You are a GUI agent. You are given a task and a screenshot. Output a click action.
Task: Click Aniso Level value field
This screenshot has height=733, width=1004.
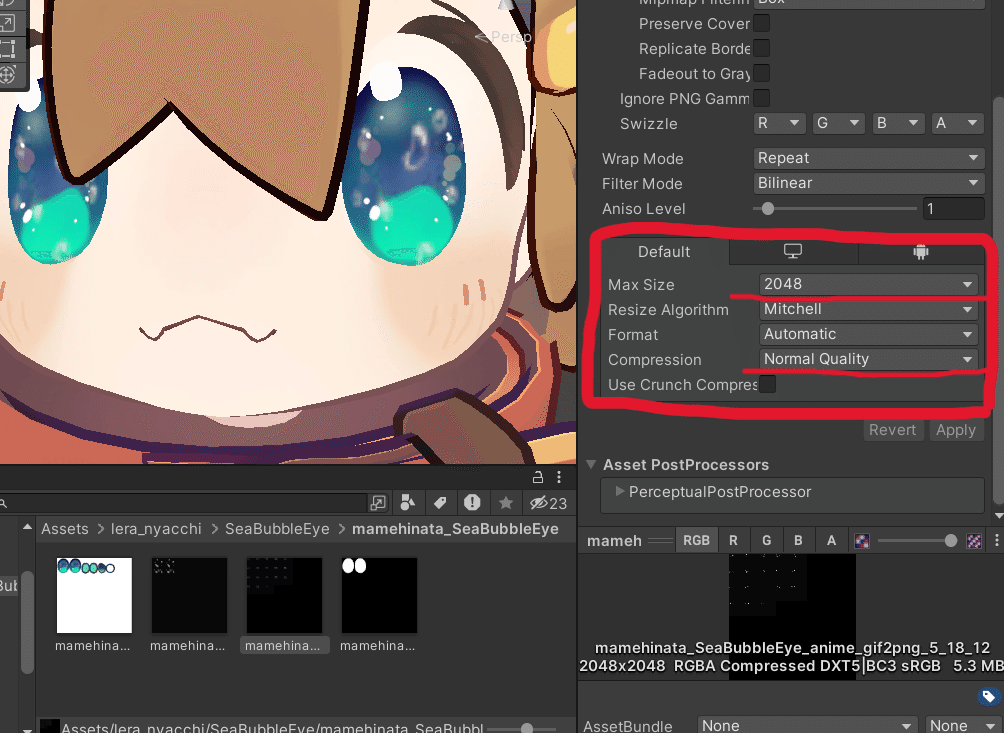pos(953,209)
